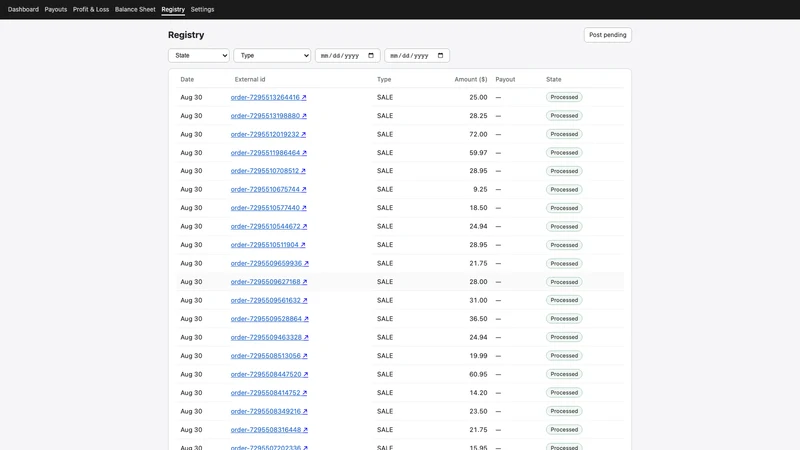Click the Amount ($) column header
800x450 pixels.
pyautogui.click(x=471, y=79)
